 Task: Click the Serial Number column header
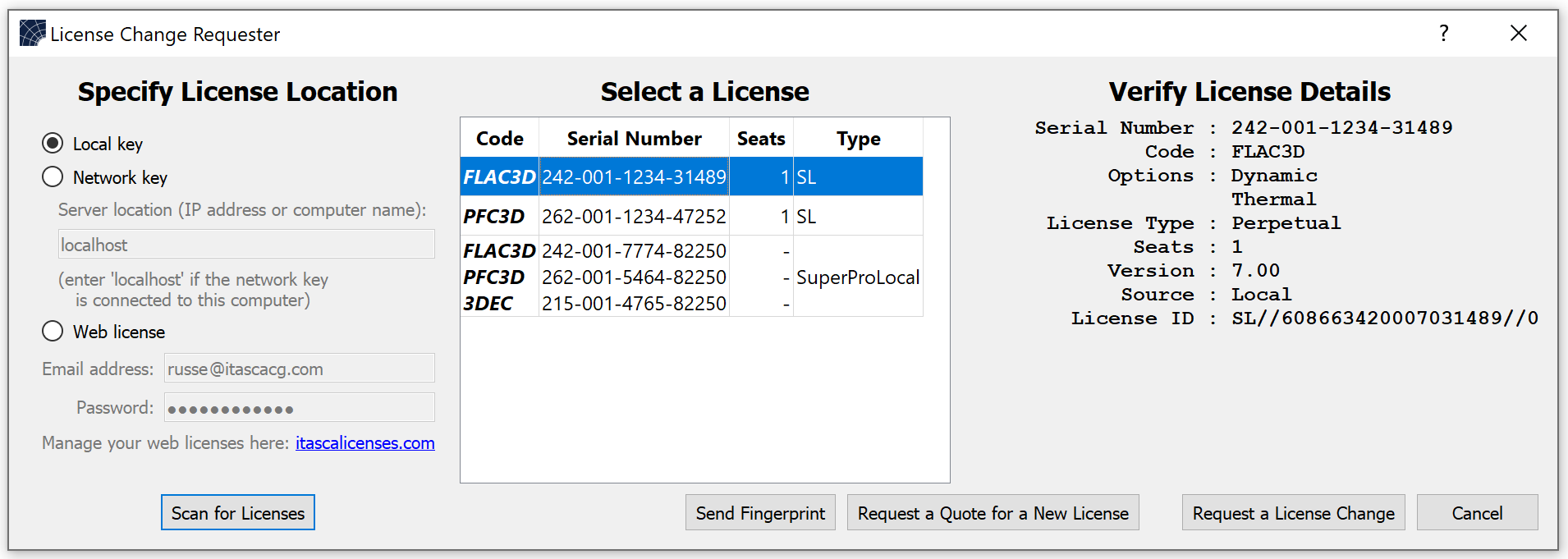point(634,139)
